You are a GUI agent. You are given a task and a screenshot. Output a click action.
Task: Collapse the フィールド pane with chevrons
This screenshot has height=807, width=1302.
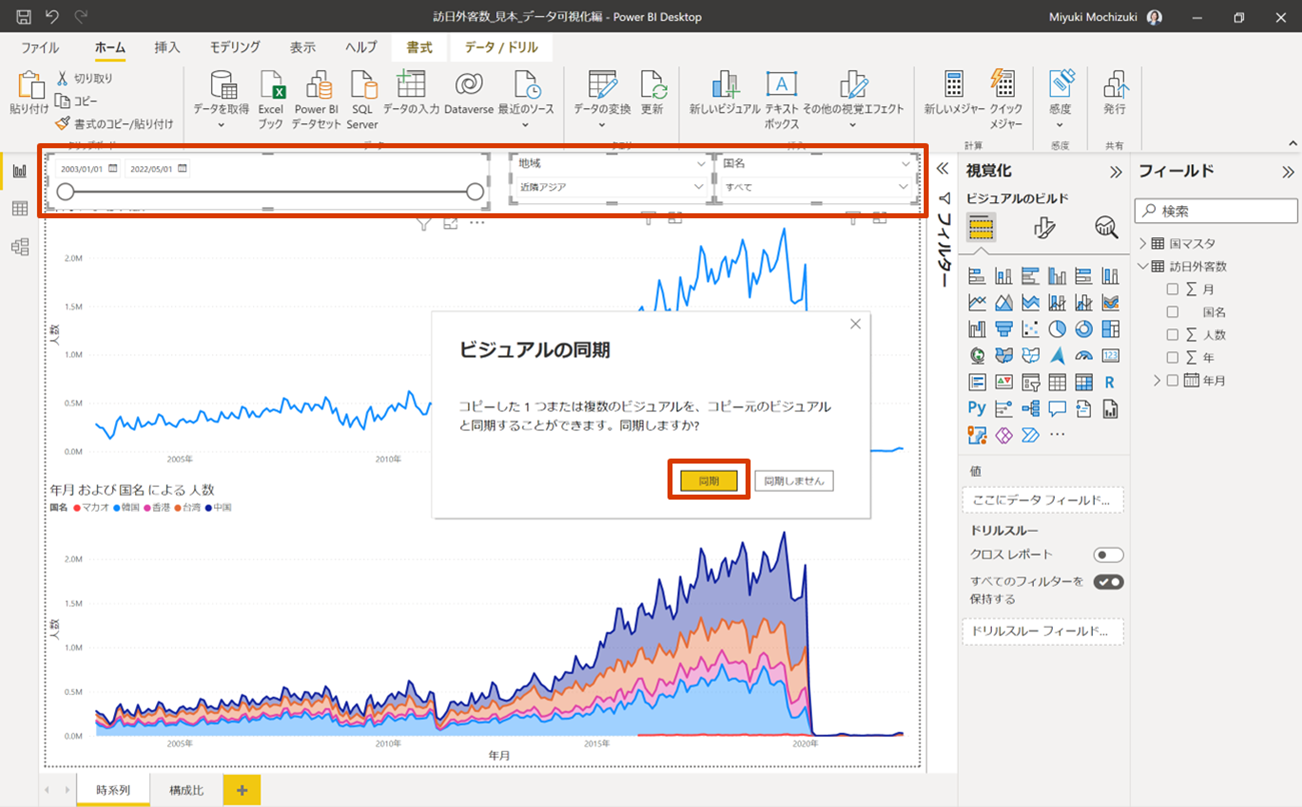1288,172
